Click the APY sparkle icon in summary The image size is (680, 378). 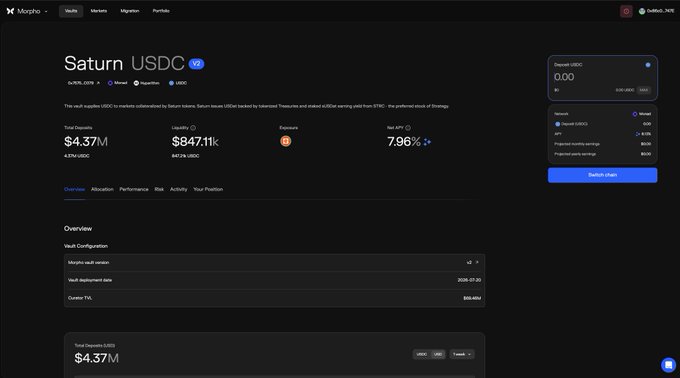pyautogui.click(x=638, y=134)
